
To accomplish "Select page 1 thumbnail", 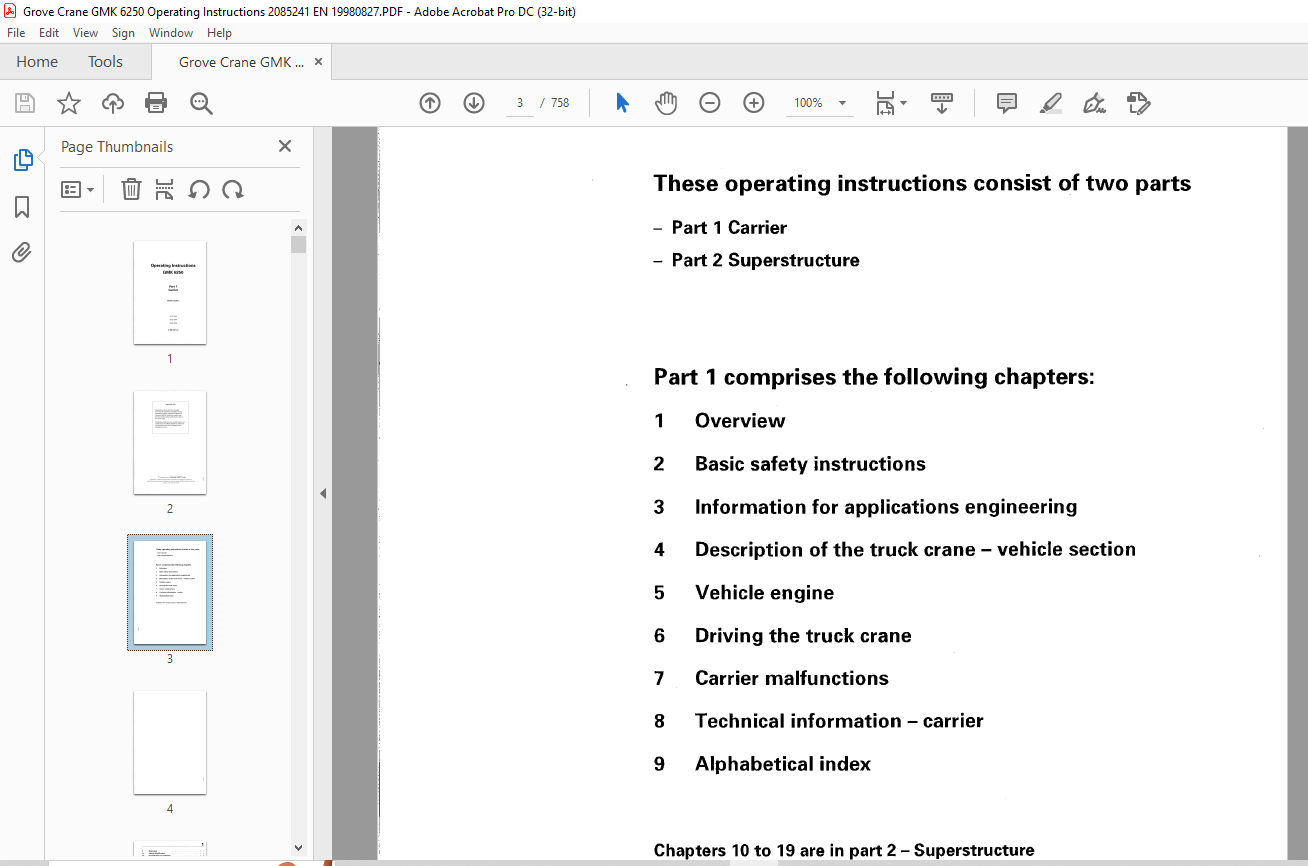I will click(x=170, y=293).
